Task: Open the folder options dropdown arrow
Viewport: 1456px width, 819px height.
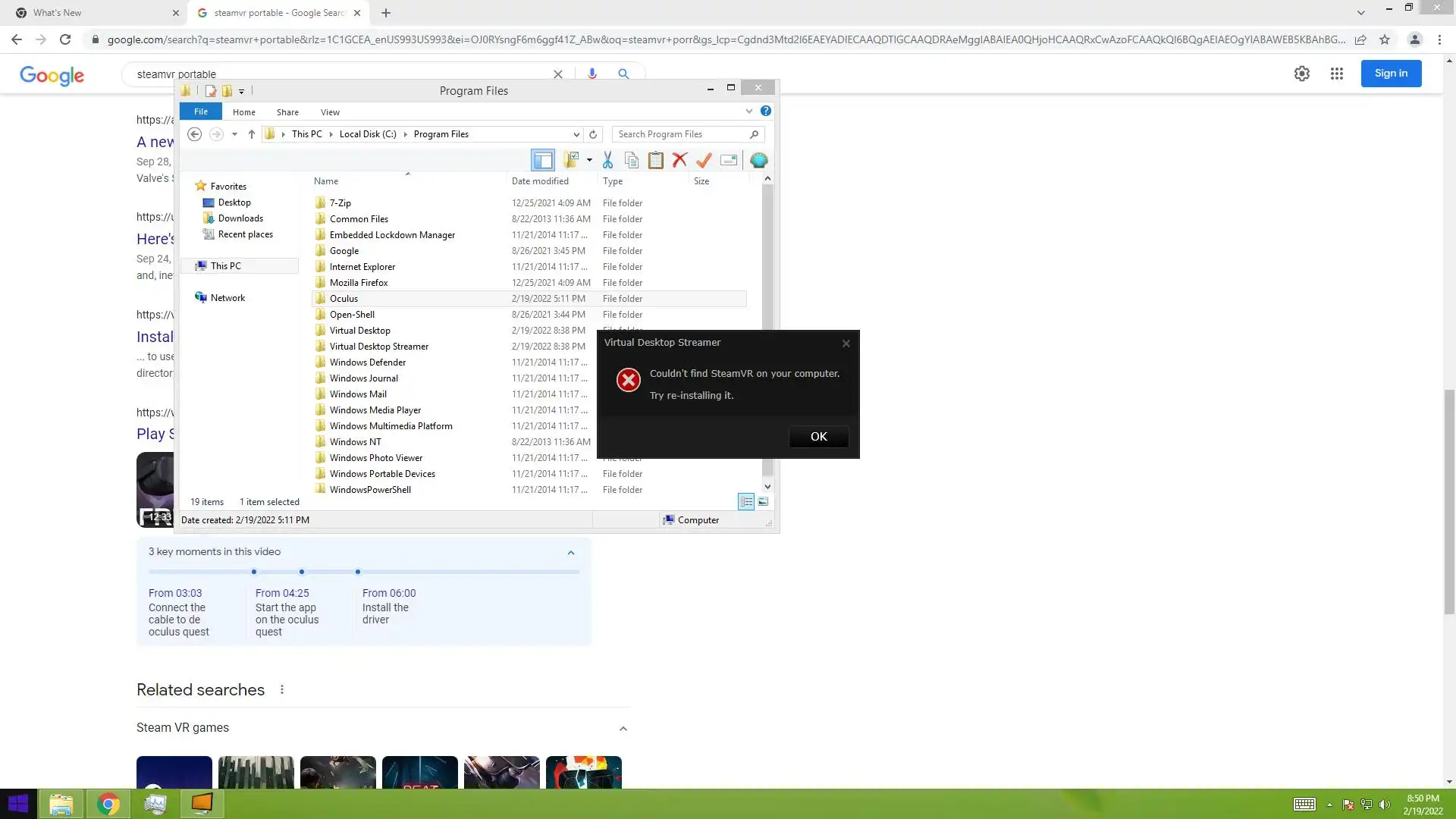Action: [x=589, y=160]
